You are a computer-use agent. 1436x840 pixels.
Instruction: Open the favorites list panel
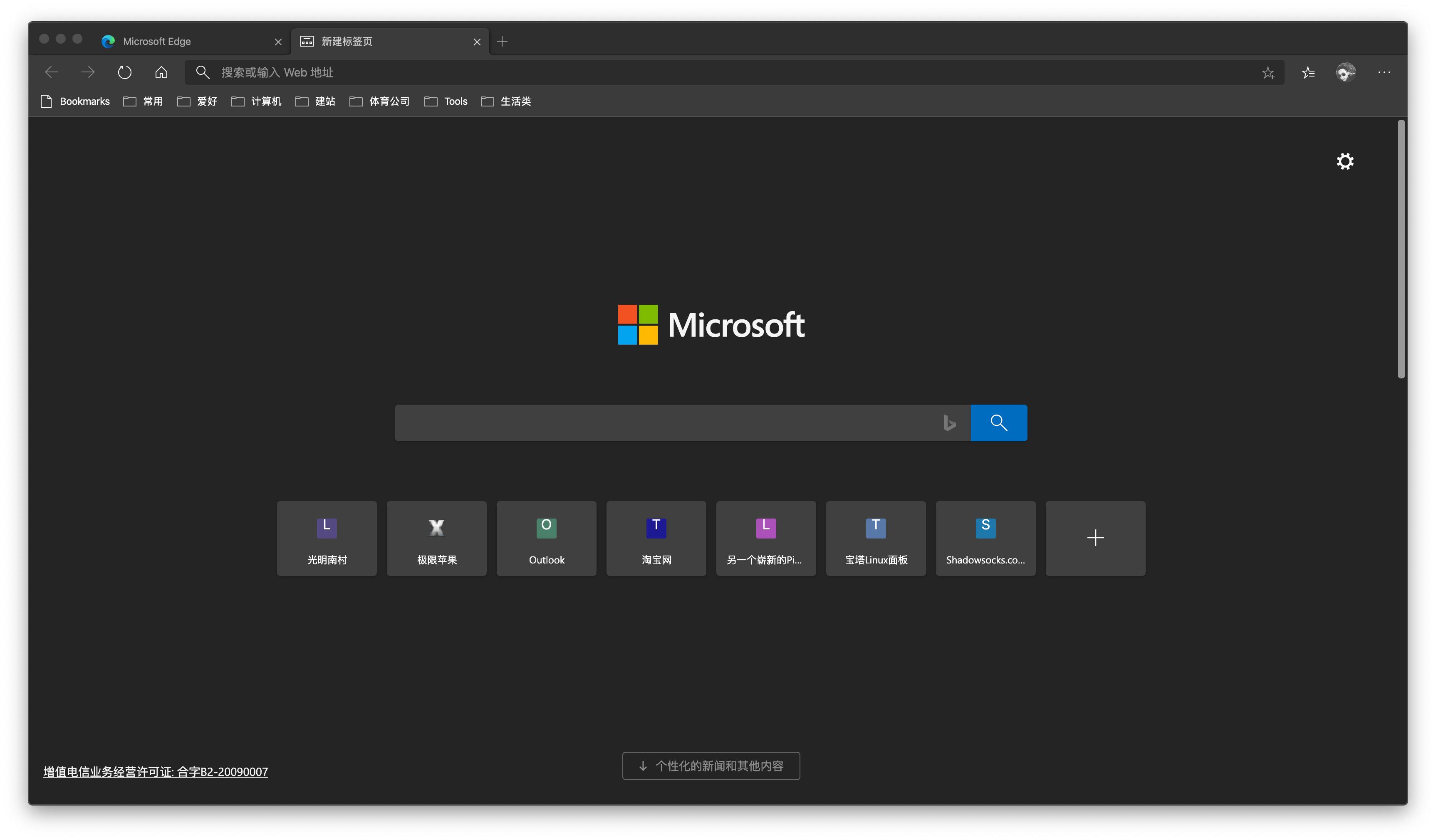1308,72
